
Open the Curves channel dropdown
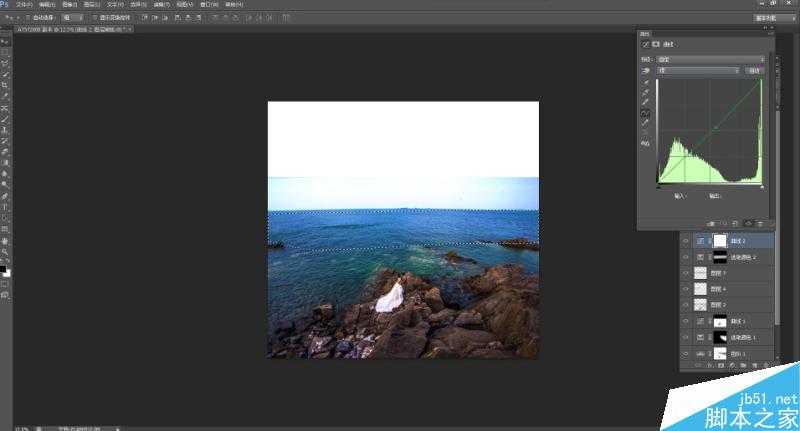[700, 71]
